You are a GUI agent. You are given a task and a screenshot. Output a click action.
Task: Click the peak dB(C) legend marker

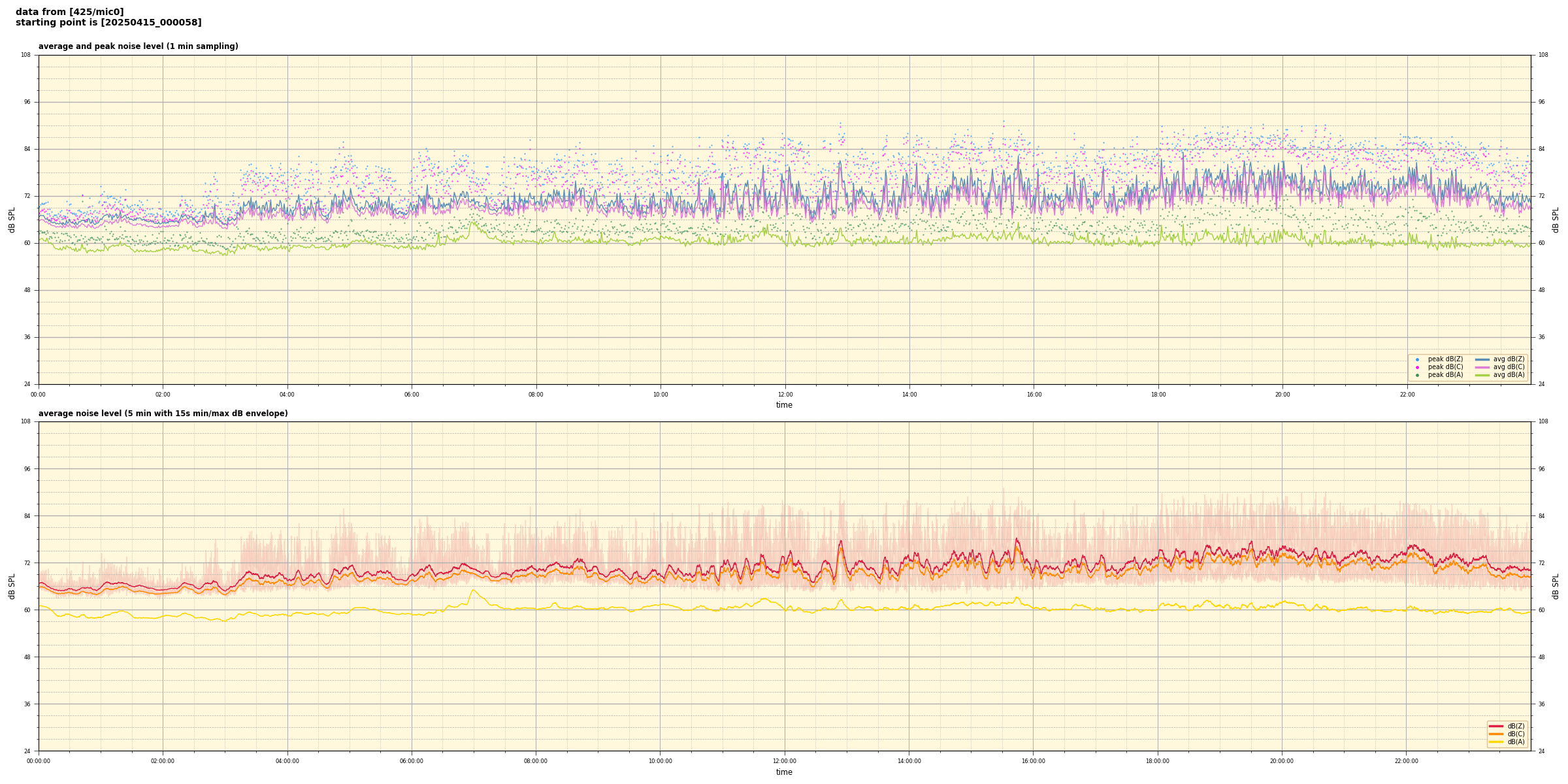click(1417, 367)
